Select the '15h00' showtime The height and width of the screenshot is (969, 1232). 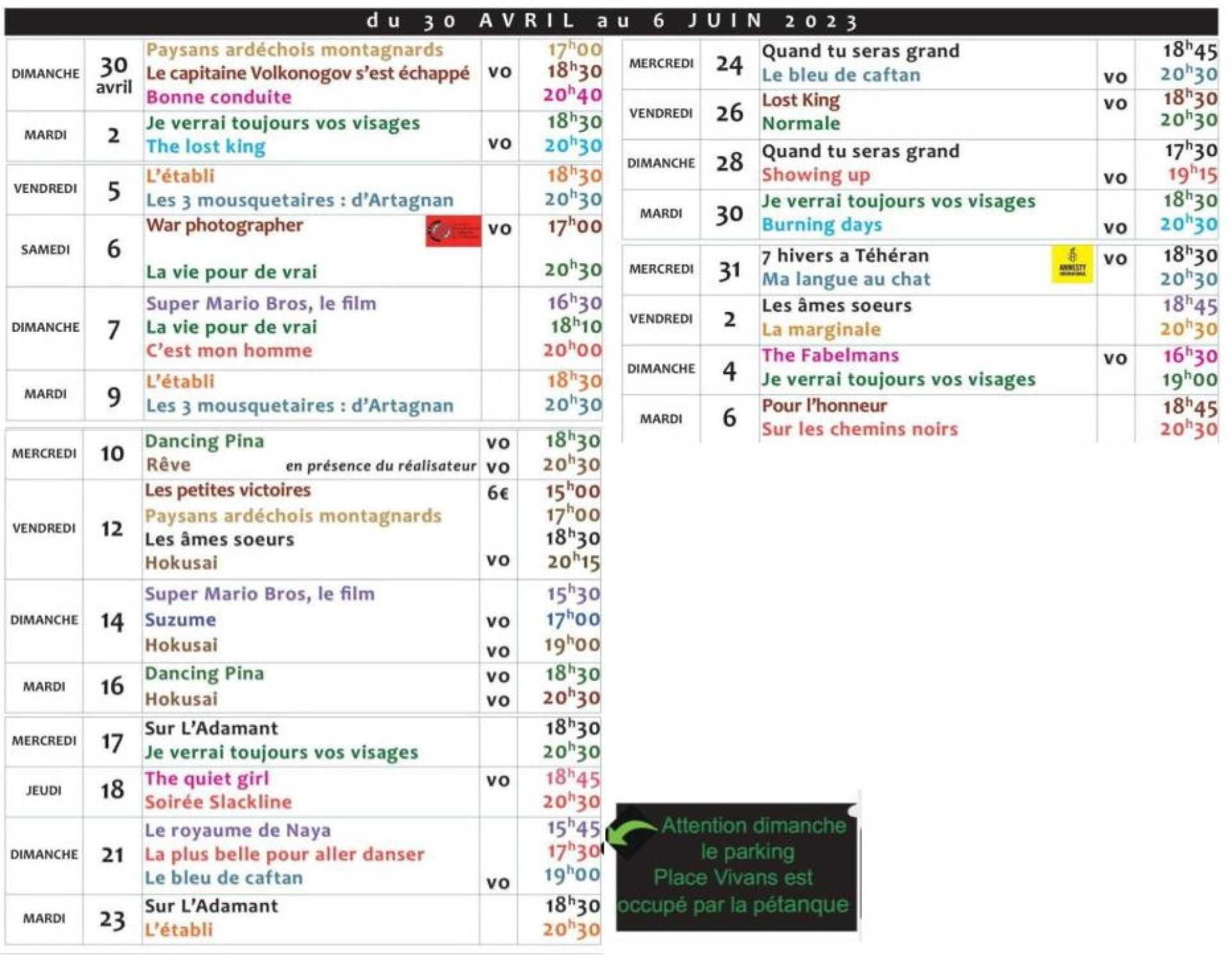click(x=572, y=492)
